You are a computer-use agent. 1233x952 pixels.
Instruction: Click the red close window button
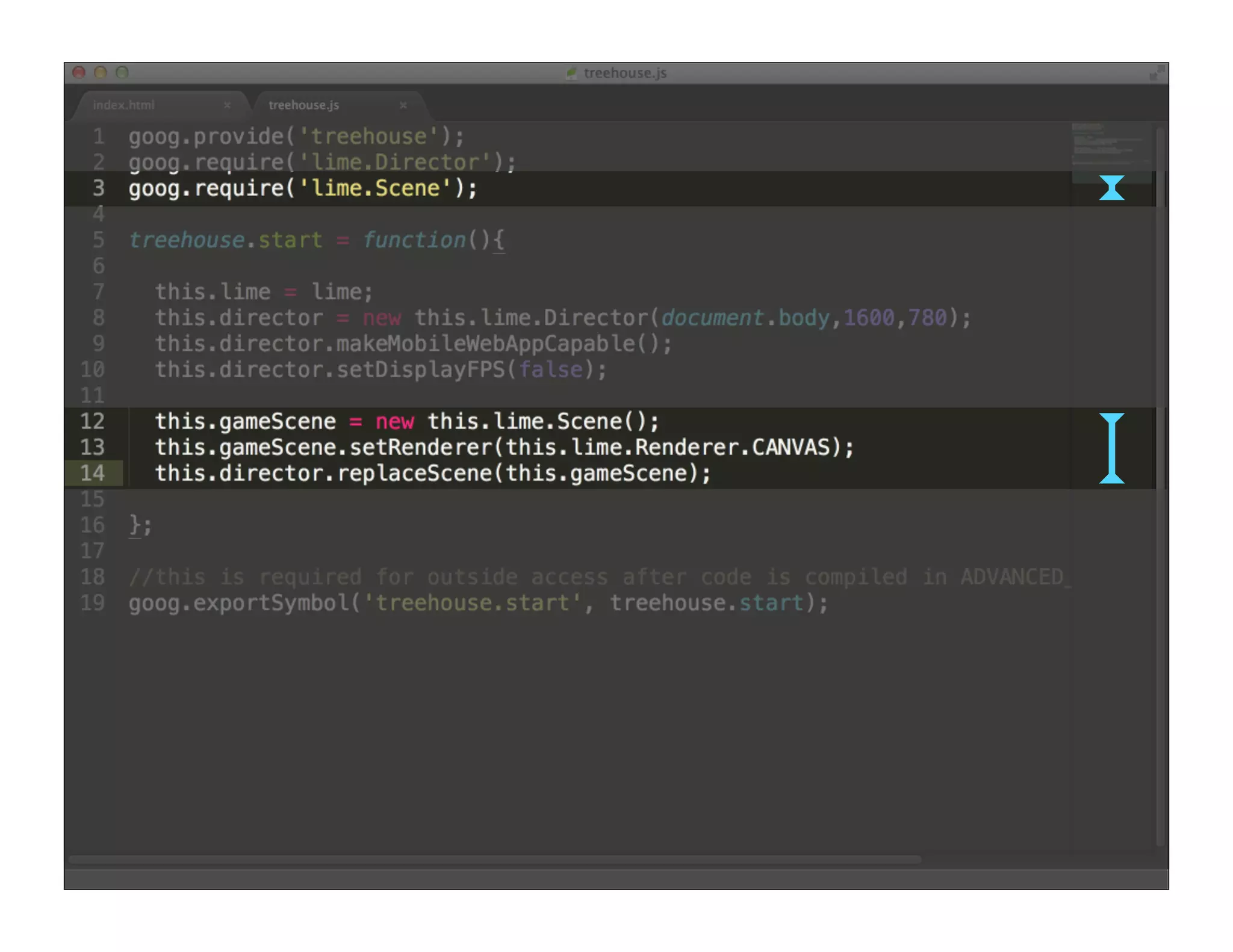coord(79,73)
